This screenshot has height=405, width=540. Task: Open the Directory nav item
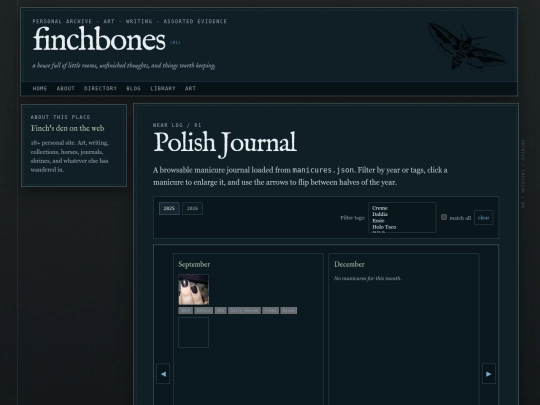pyautogui.click(x=101, y=89)
